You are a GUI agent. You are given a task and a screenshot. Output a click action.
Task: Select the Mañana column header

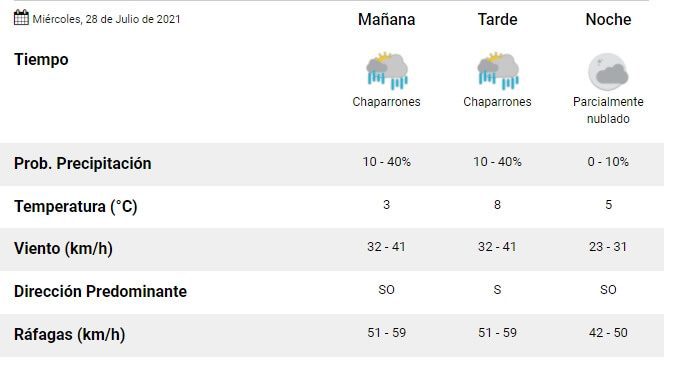[x=386, y=20]
